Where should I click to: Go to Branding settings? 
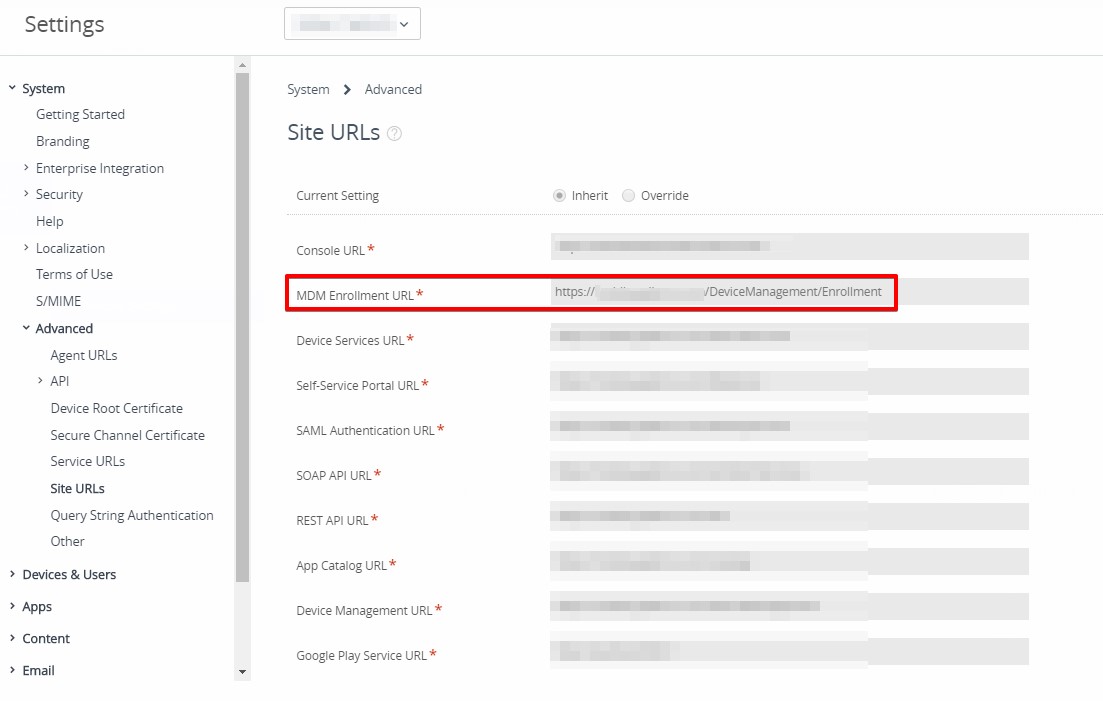pos(62,142)
